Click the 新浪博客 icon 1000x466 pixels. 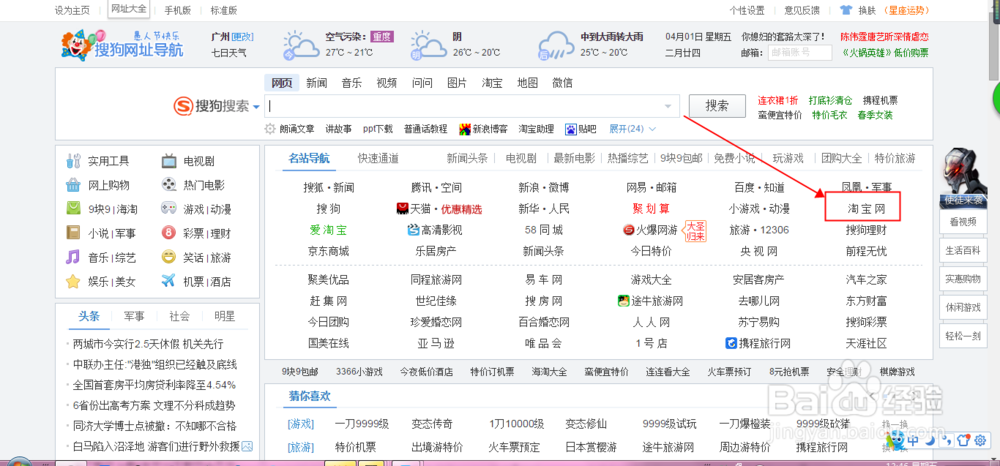(x=465, y=129)
